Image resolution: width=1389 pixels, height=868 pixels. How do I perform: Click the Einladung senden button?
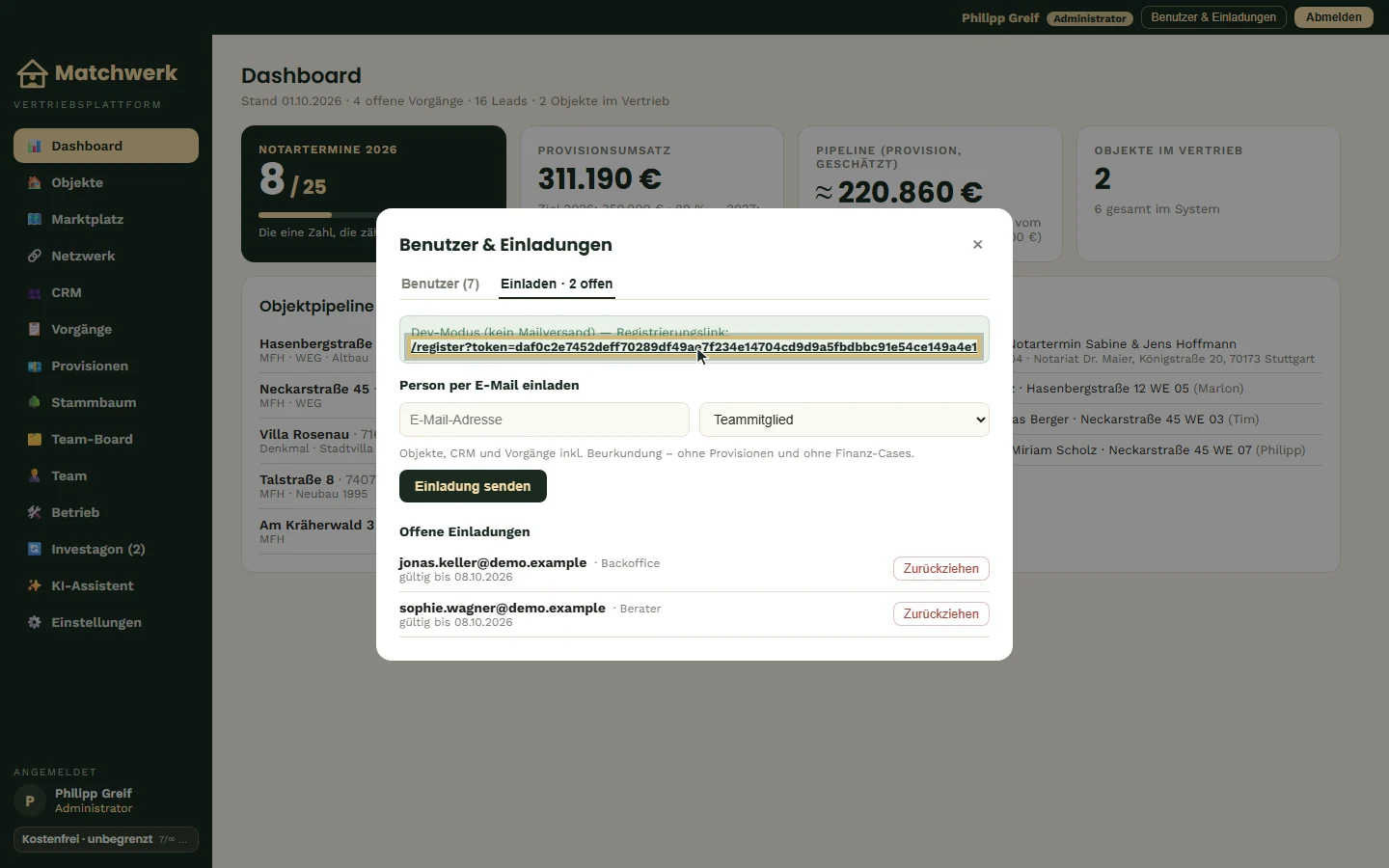[x=473, y=486]
